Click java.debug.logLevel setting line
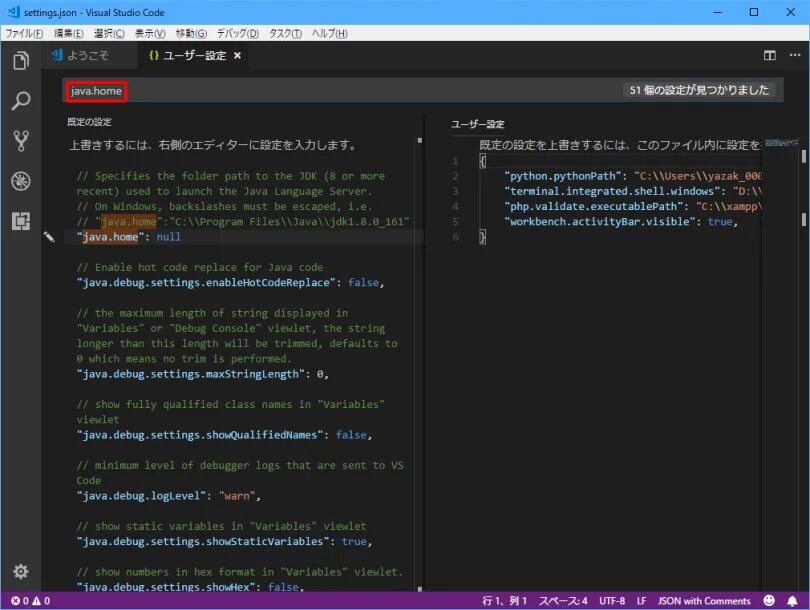 tap(168, 496)
